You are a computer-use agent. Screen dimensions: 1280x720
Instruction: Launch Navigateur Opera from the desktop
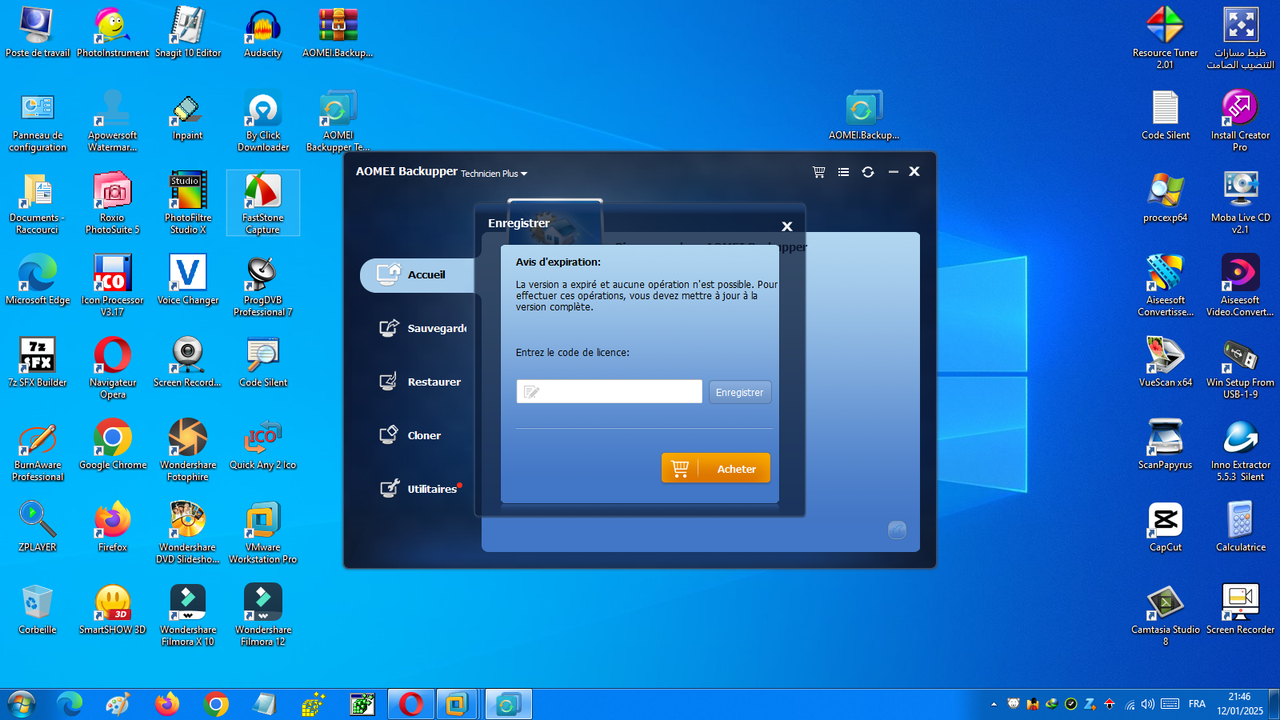tap(113, 368)
